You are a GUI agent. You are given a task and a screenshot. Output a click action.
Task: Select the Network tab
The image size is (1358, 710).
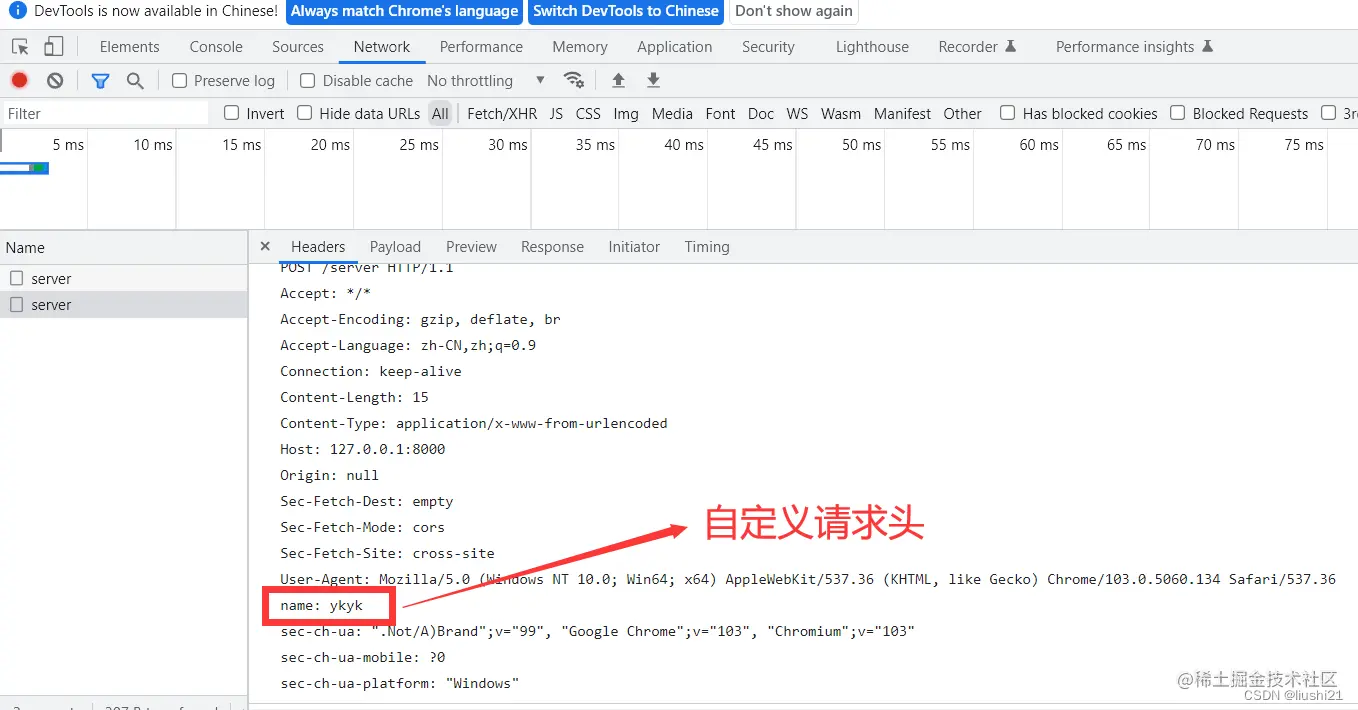click(382, 47)
